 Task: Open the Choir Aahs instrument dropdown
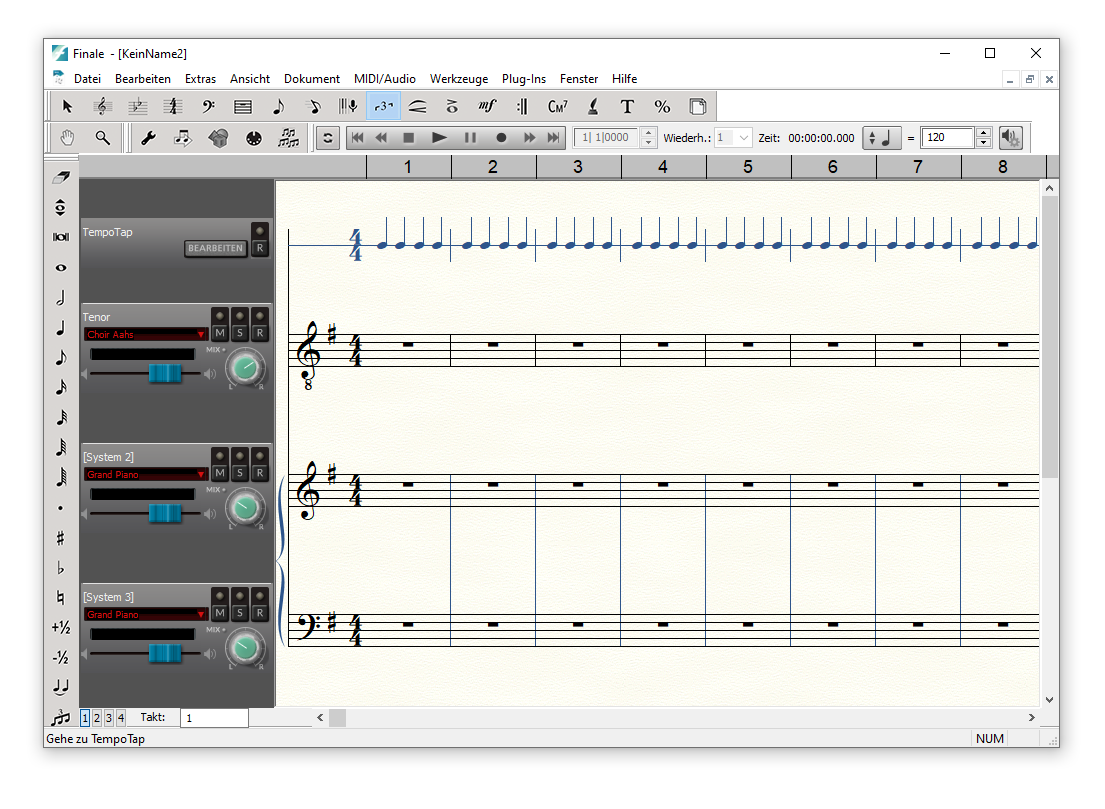(145, 334)
